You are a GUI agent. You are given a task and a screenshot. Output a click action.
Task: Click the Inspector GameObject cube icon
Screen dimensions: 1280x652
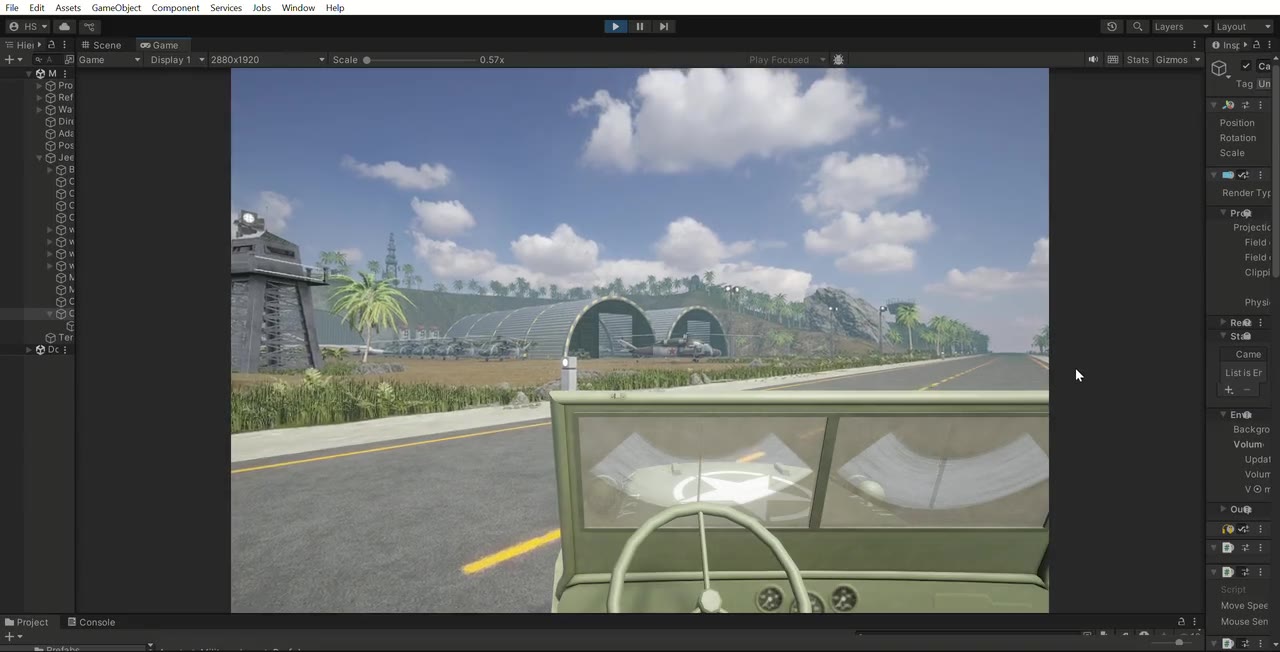click(x=1220, y=69)
